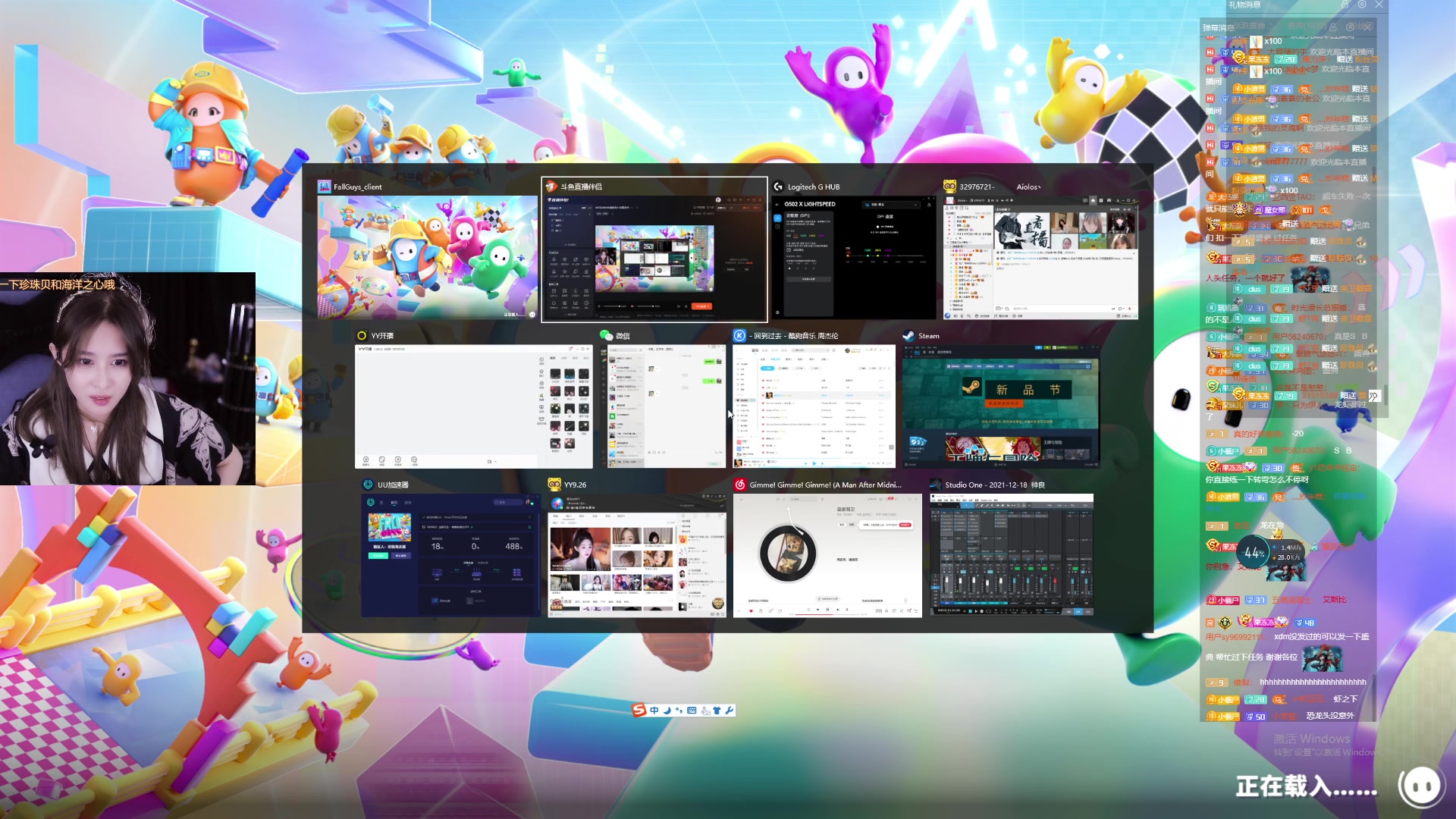This screenshot has width=1456, height=819.
Task: Open 礼物消息 panel settings gear
Action: point(1362,5)
